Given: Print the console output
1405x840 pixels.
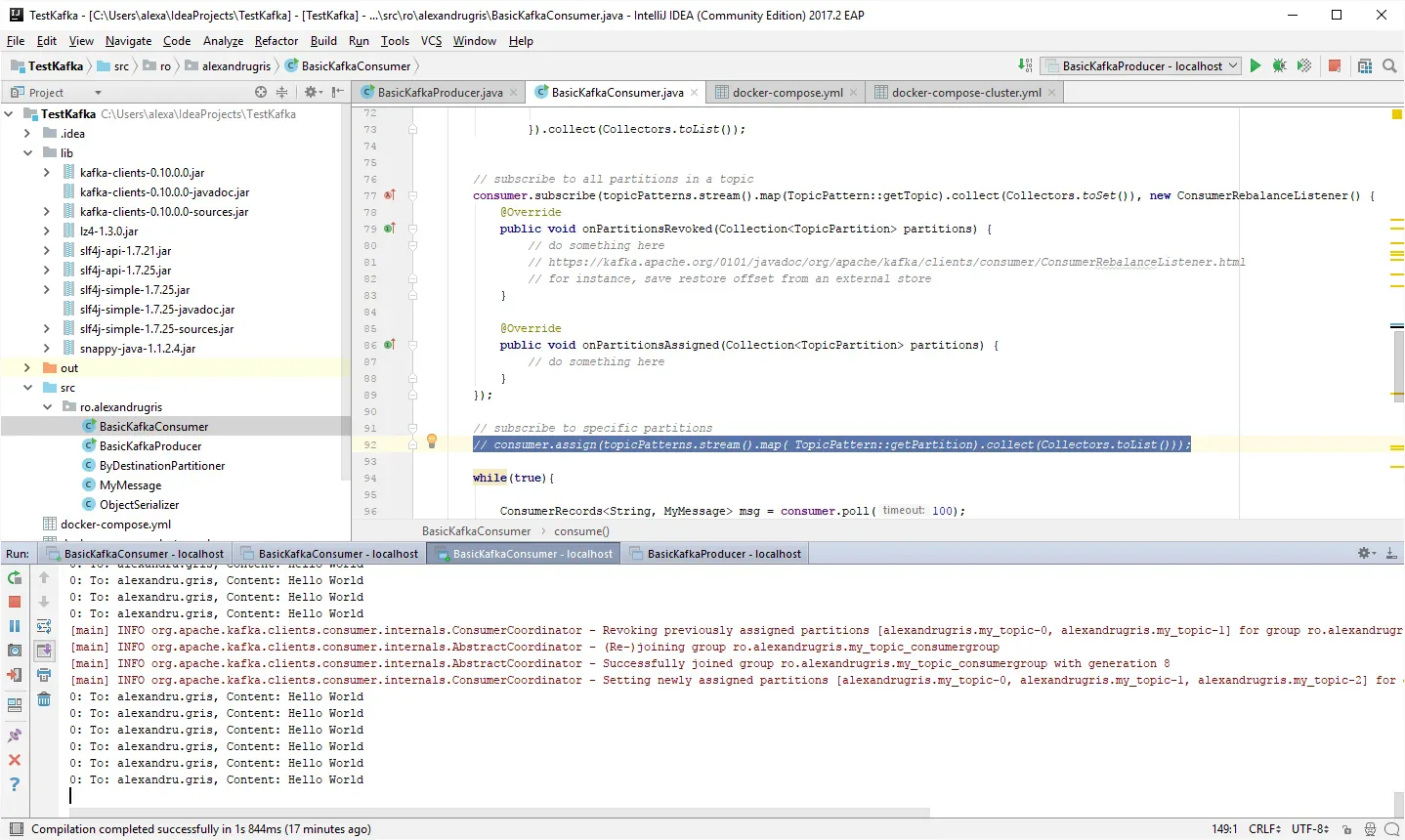Looking at the screenshot, I should (44, 675).
